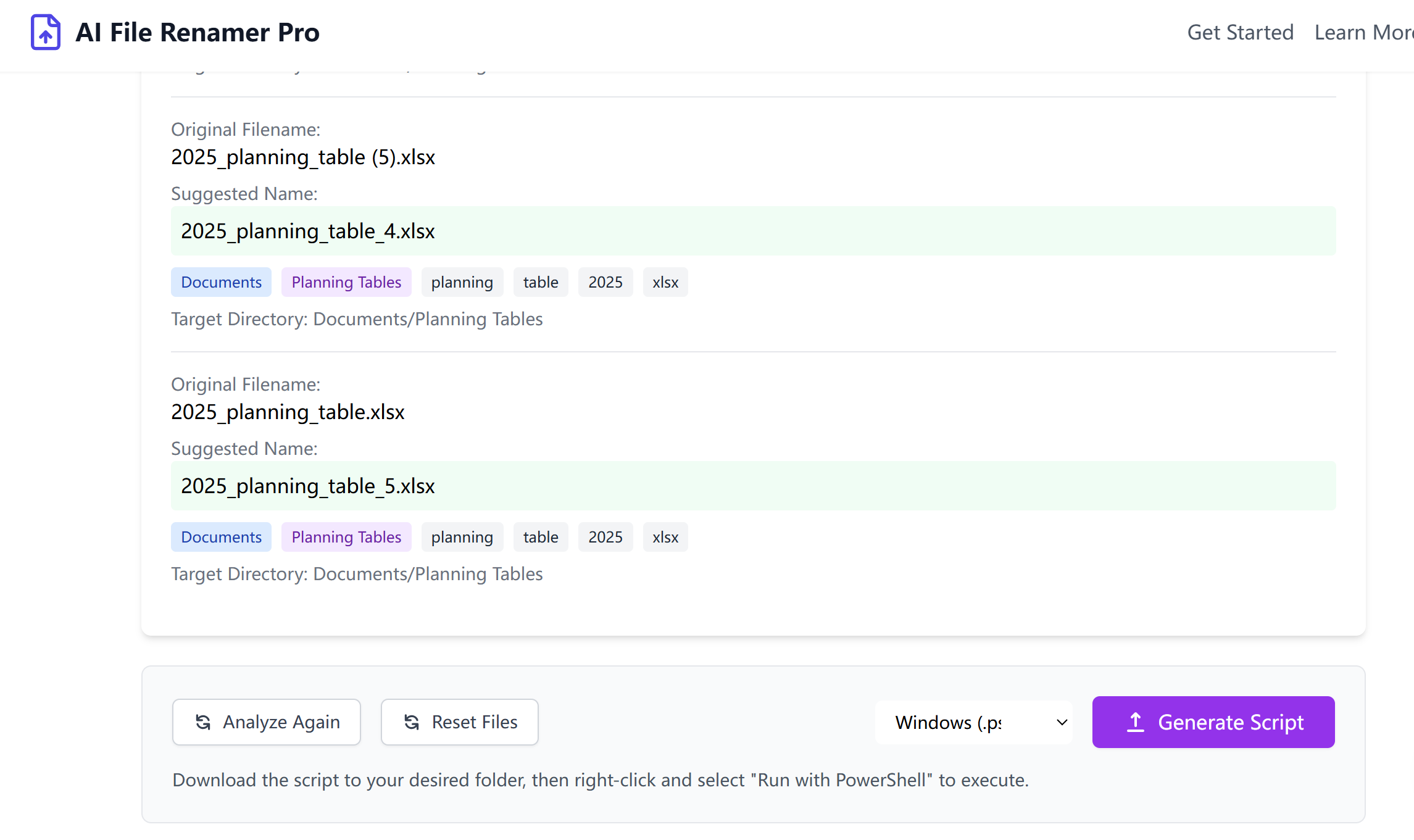Viewport: 1414px width, 840px height.
Task: Click the Documents tag under planning_table (5)
Action: coord(221,282)
